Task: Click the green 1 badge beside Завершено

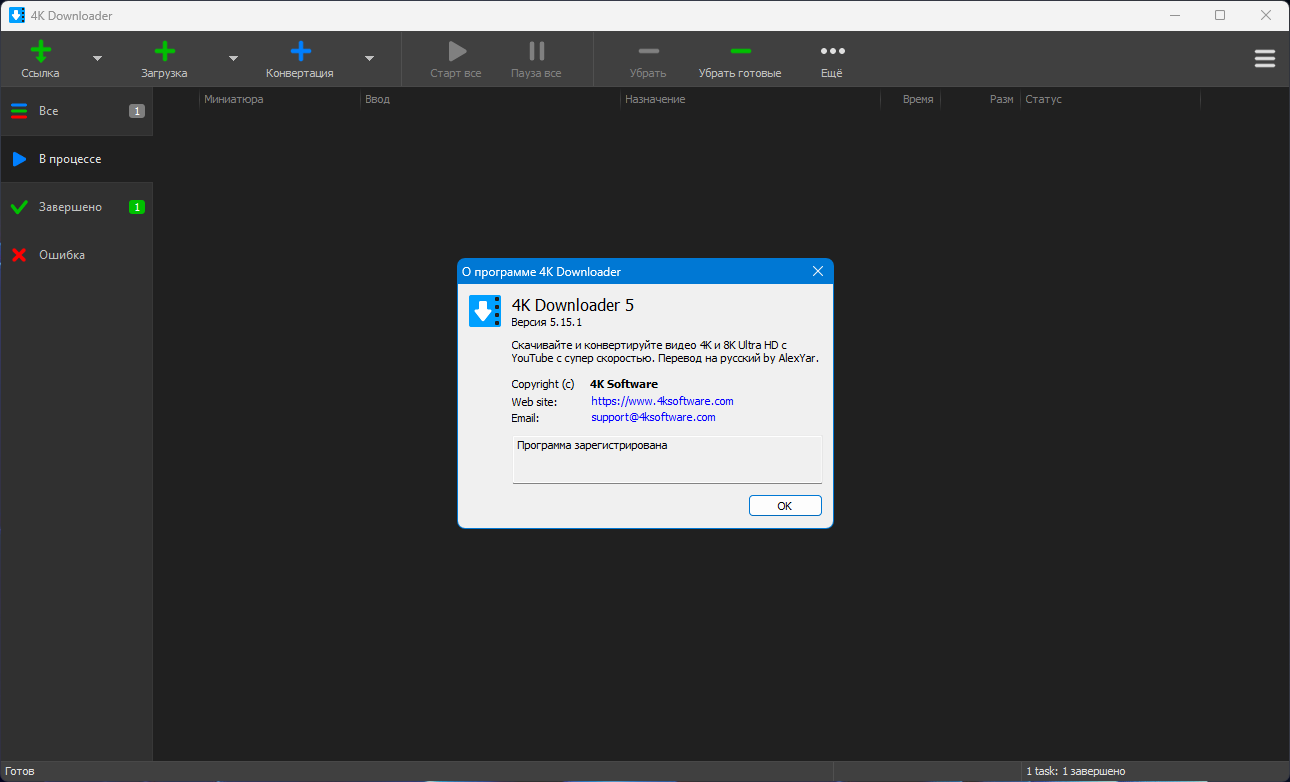Action: [x=137, y=207]
